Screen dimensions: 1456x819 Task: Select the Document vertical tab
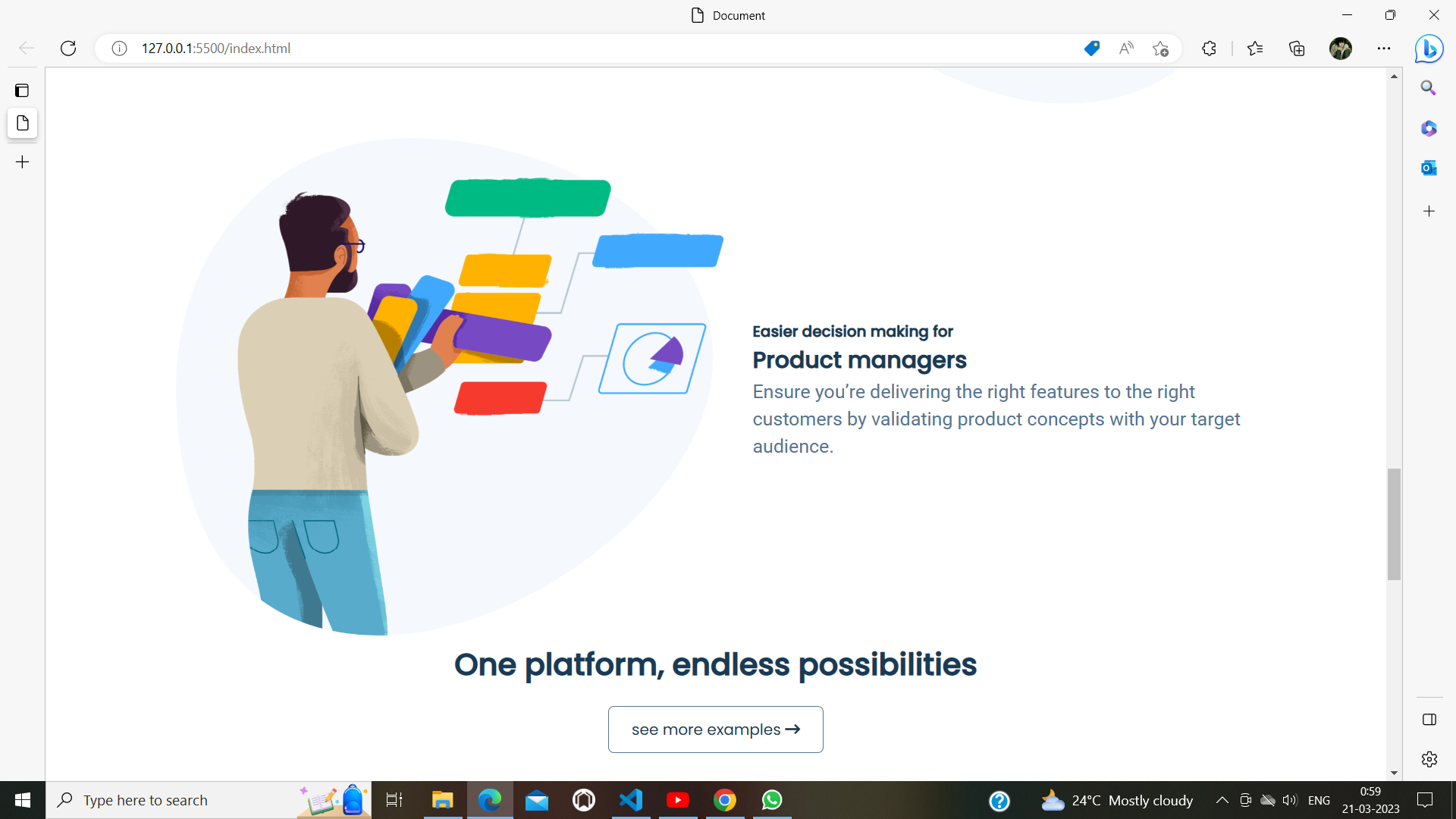tap(22, 123)
